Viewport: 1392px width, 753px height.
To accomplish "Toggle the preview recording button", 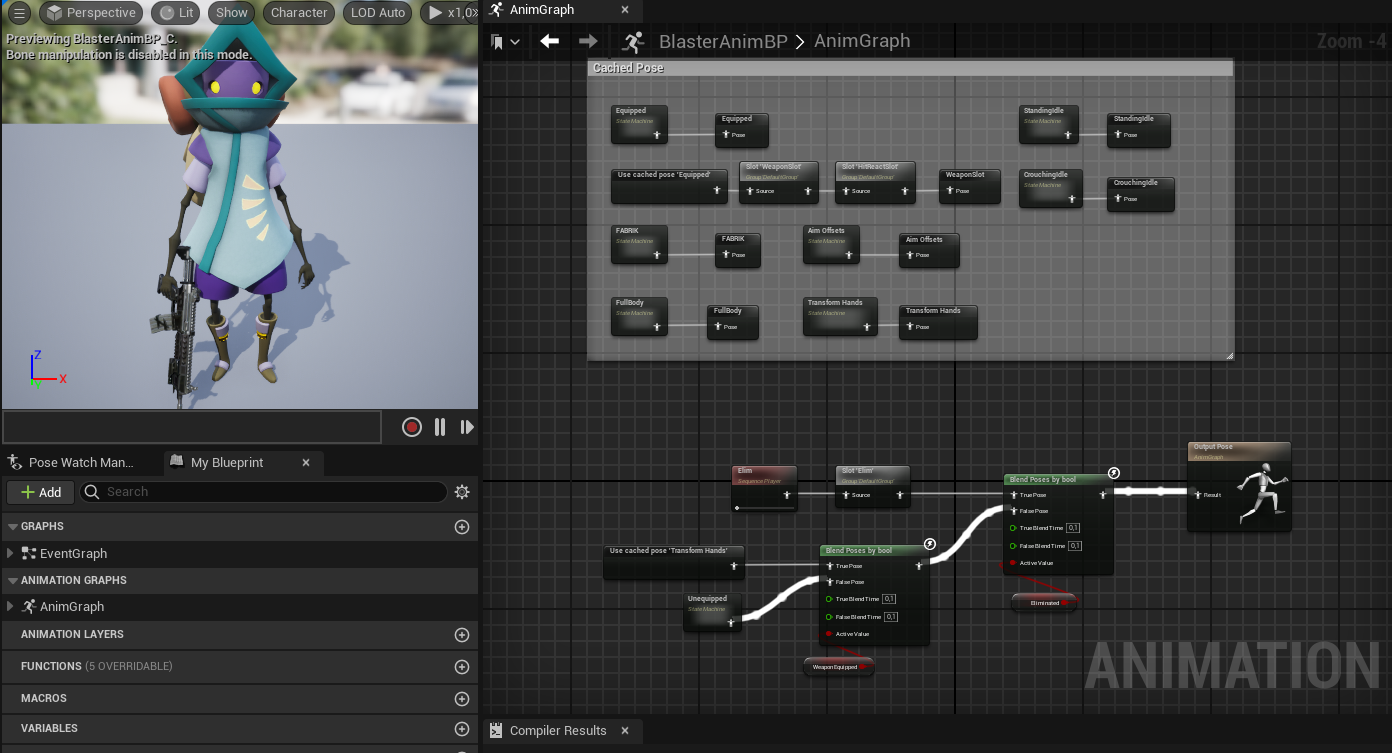I will click(x=411, y=427).
